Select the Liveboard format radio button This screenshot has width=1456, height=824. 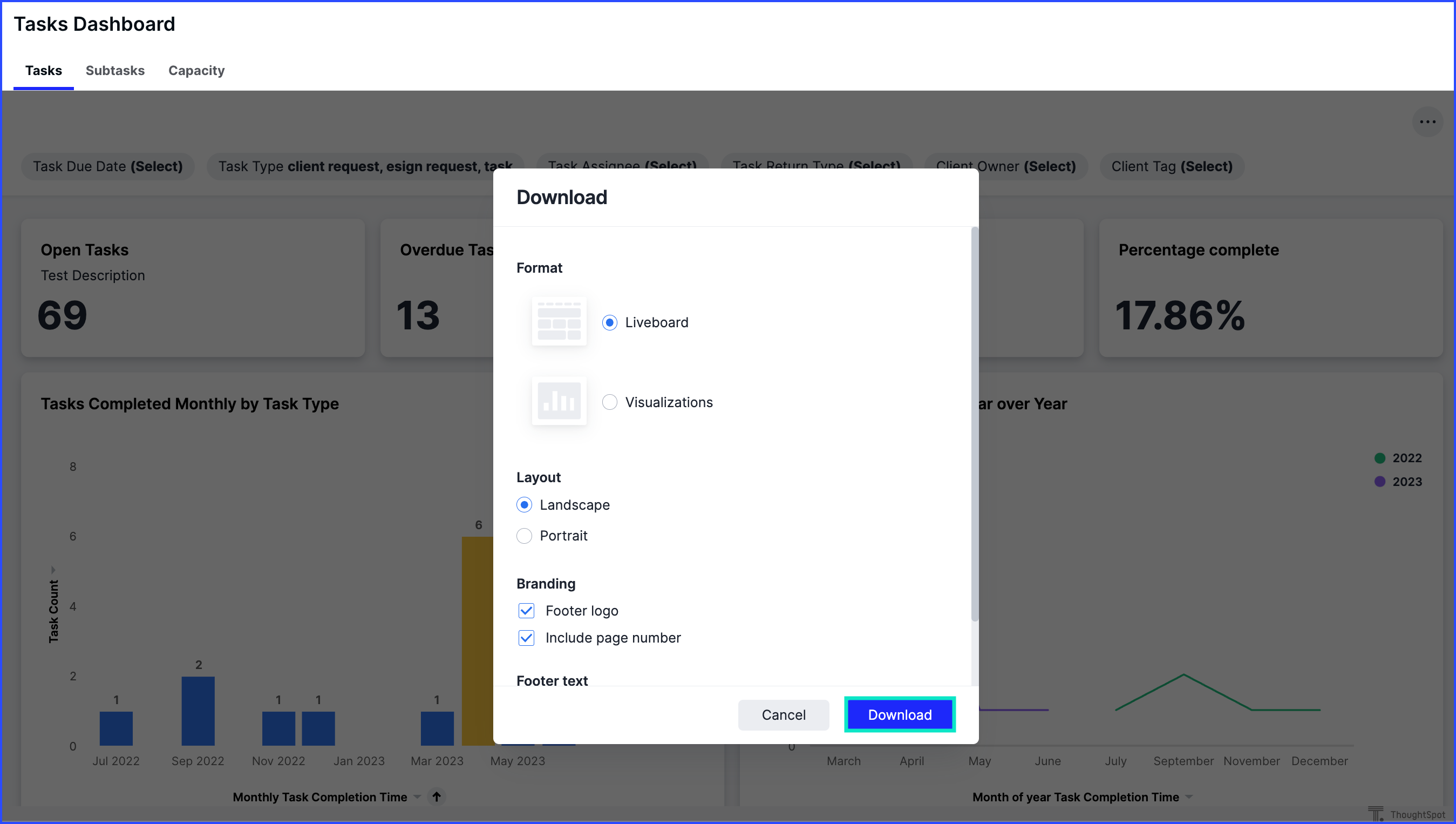coord(609,322)
